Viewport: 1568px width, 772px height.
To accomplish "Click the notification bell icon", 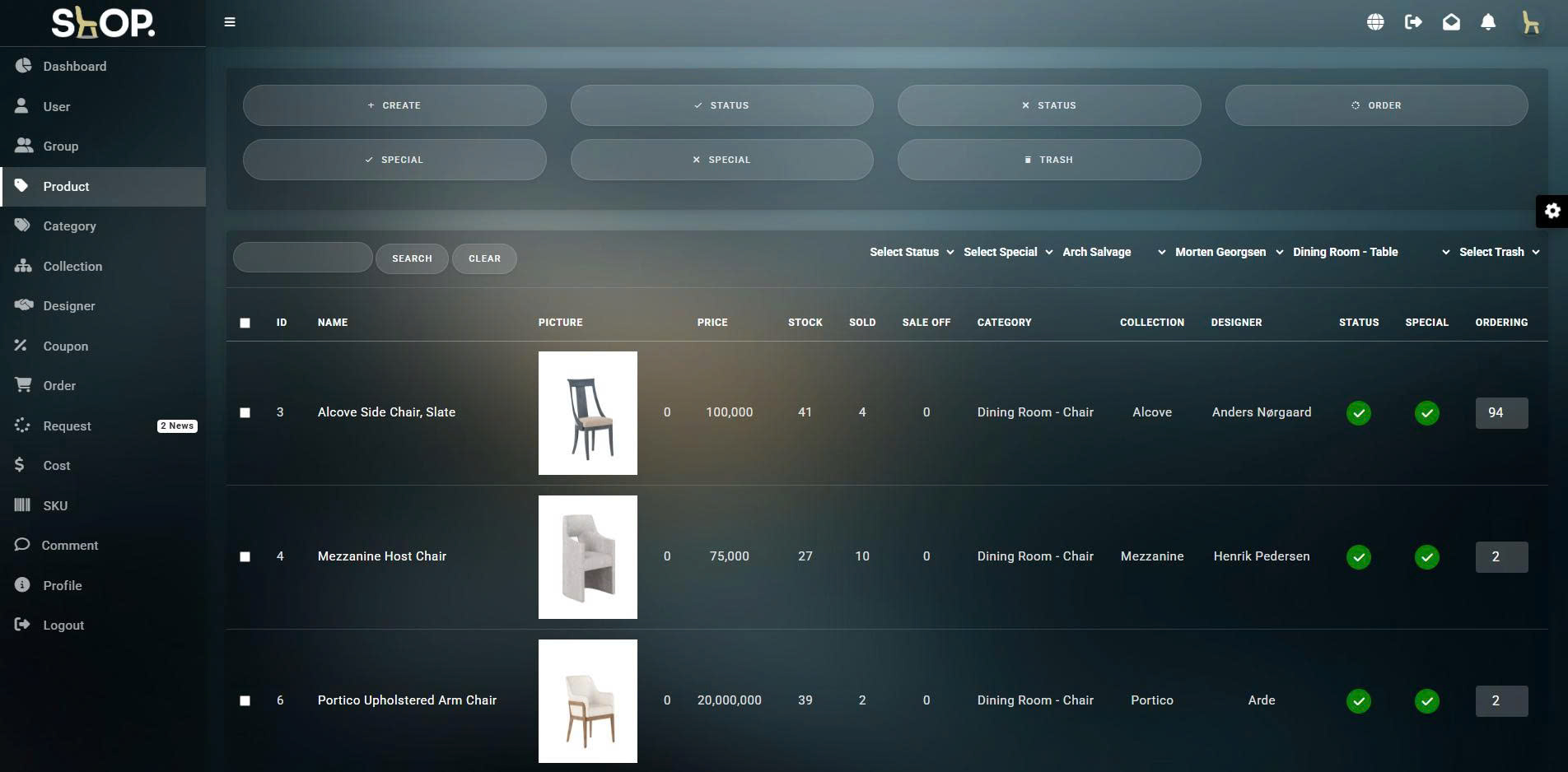I will pyautogui.click(x=1488, y=22).
